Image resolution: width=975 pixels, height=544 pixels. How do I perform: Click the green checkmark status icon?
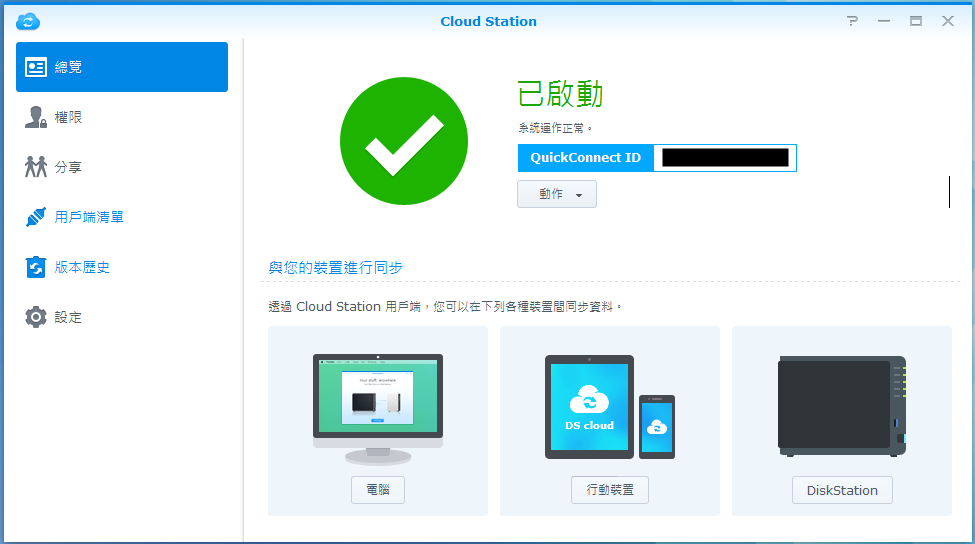[404, 141]
